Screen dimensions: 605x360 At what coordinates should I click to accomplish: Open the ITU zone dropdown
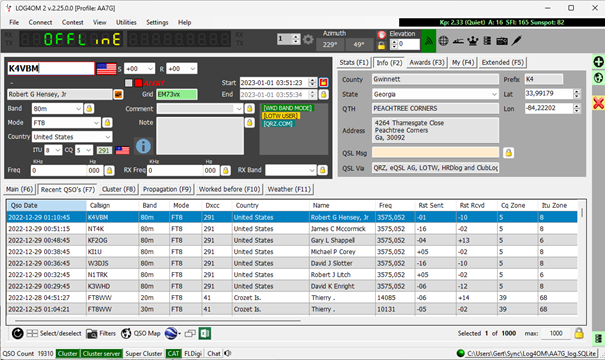click(53, 150)
